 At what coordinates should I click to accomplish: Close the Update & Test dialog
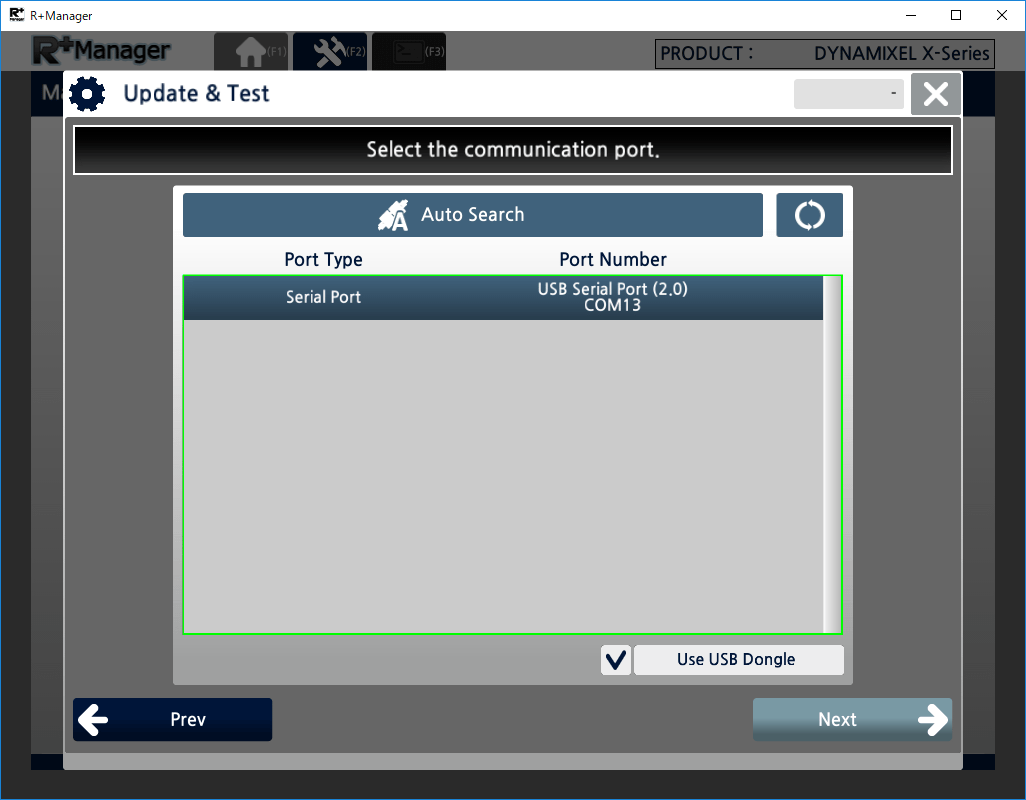point(935,94)
